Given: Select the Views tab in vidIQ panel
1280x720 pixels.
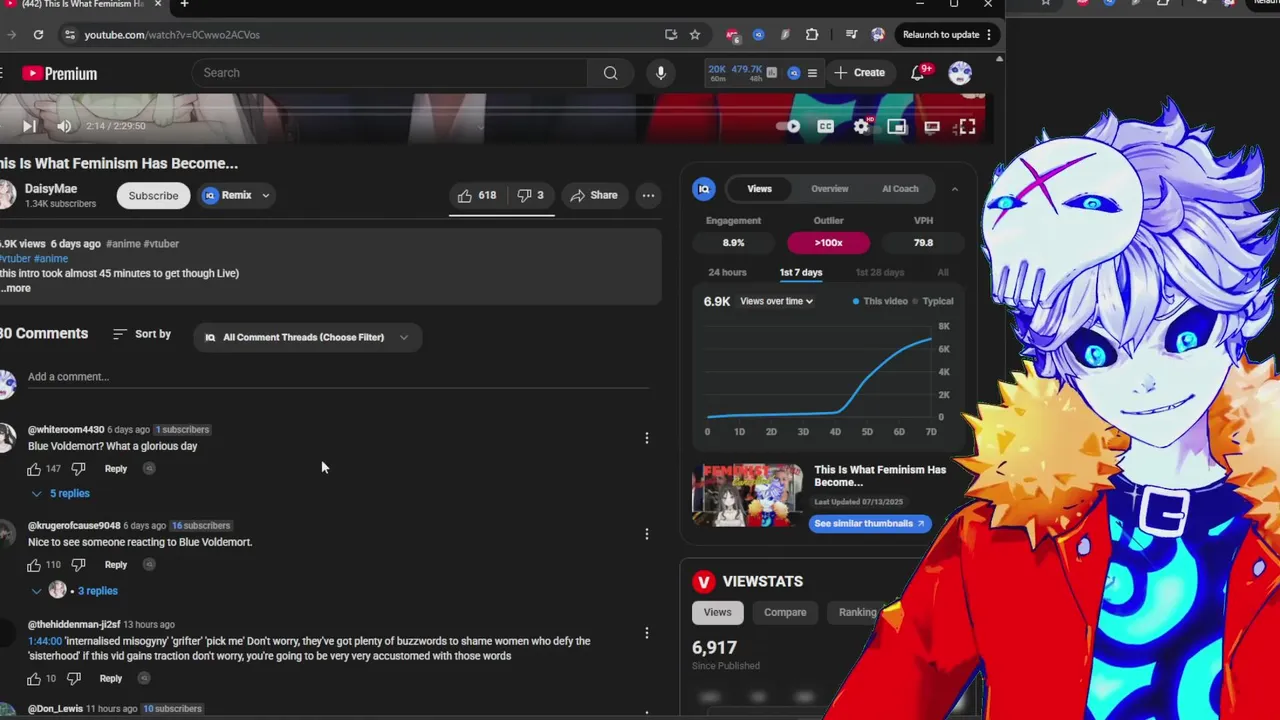Looking at the screenshot, I should tap(759, 189).
